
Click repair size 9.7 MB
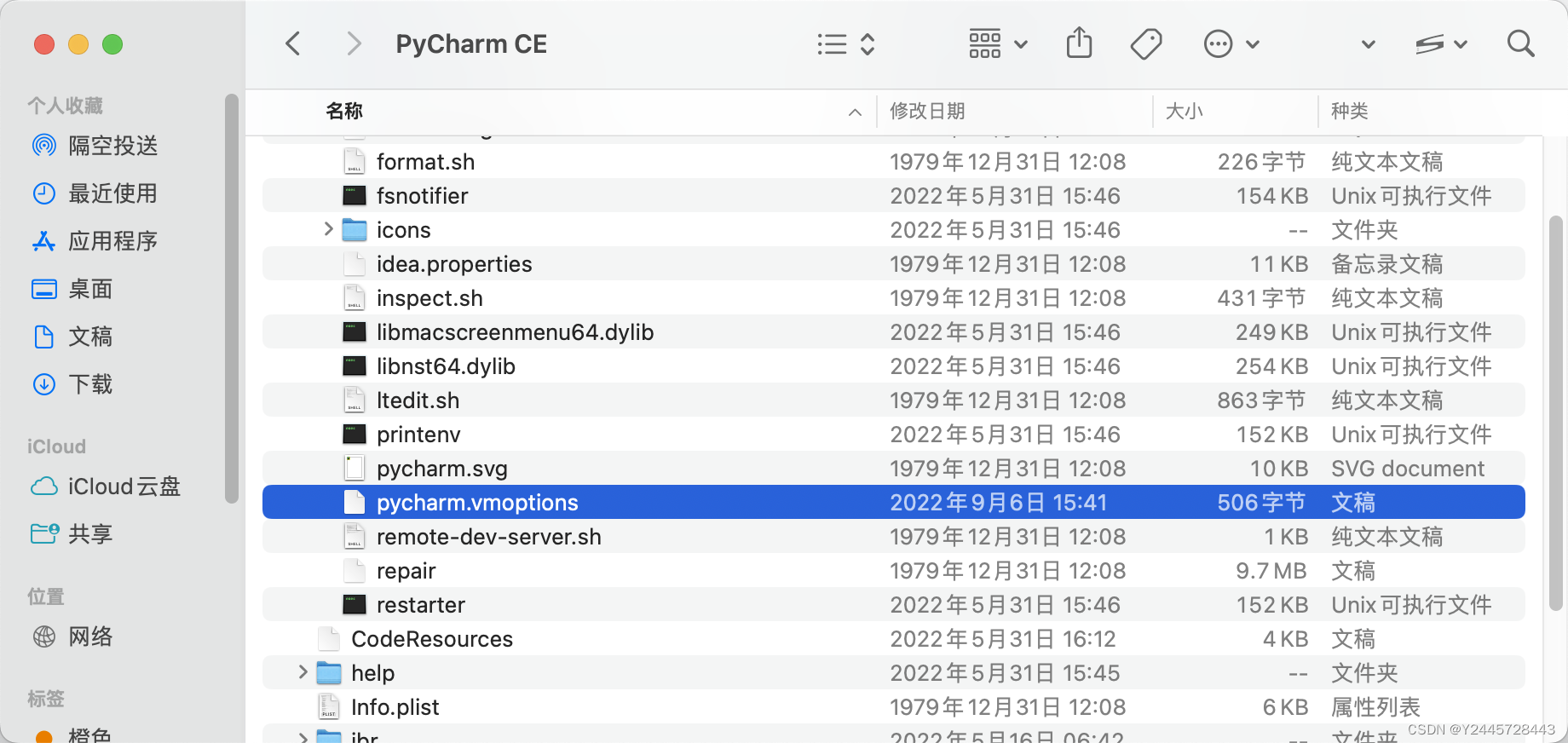pos(1271,571)
